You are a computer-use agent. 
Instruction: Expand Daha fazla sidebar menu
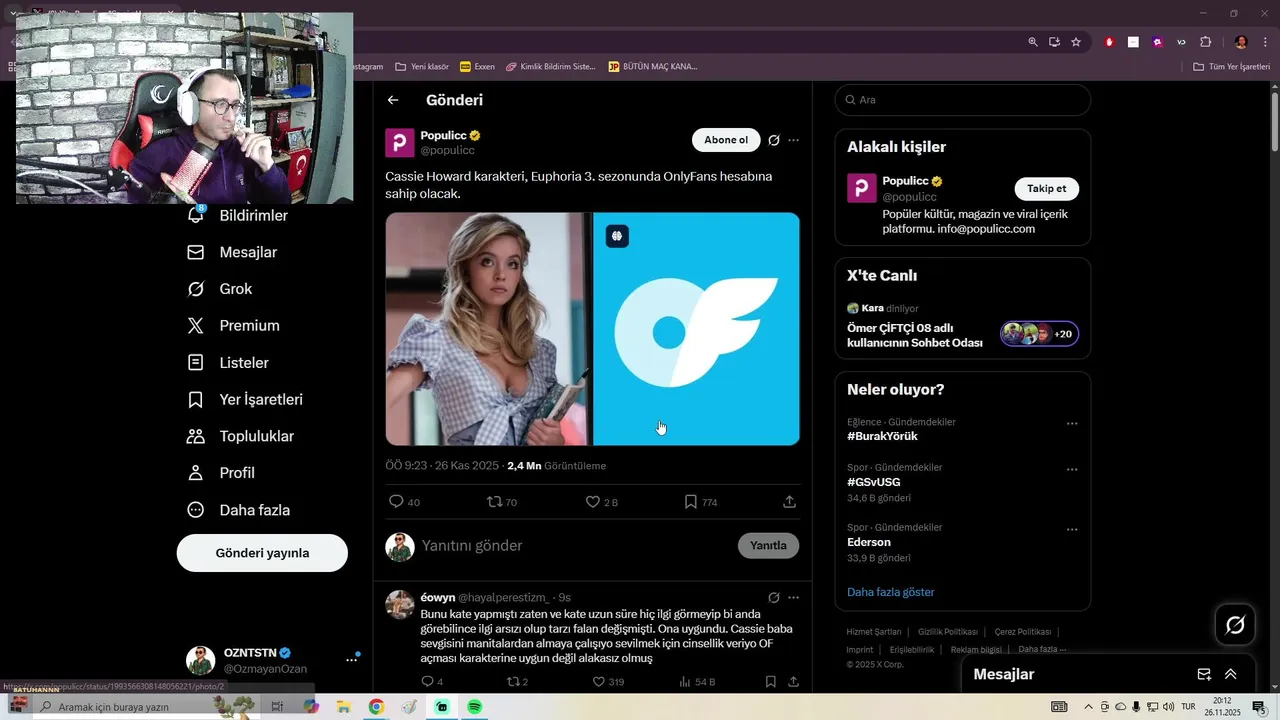click(x=238, y=510)
